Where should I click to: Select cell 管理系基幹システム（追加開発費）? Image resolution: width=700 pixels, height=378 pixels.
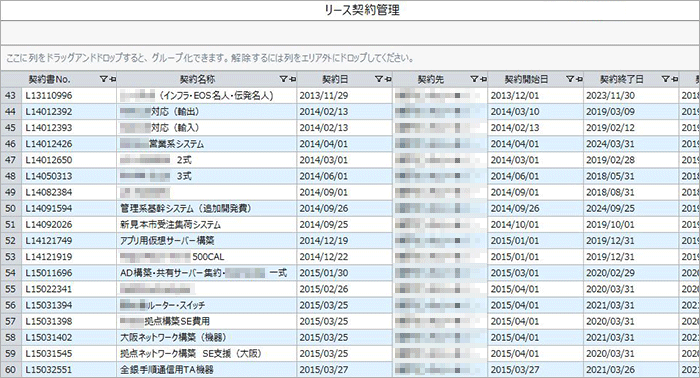207,208
